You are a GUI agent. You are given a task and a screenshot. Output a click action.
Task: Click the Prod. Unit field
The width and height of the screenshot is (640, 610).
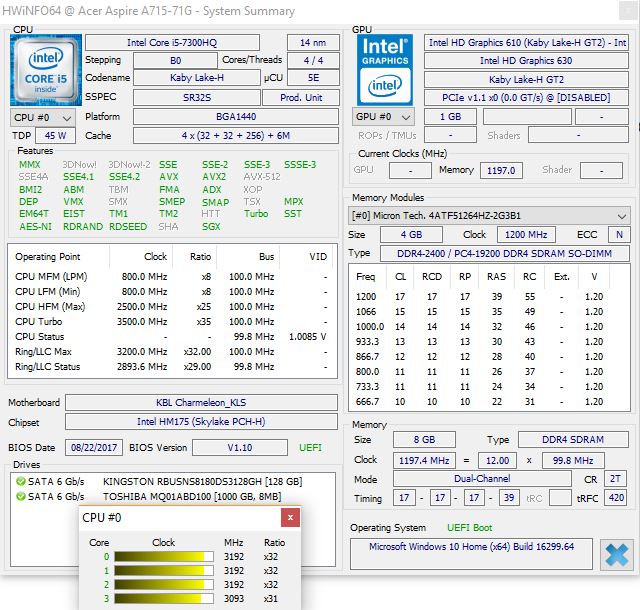pyautogui.click(x=301, y=98)
